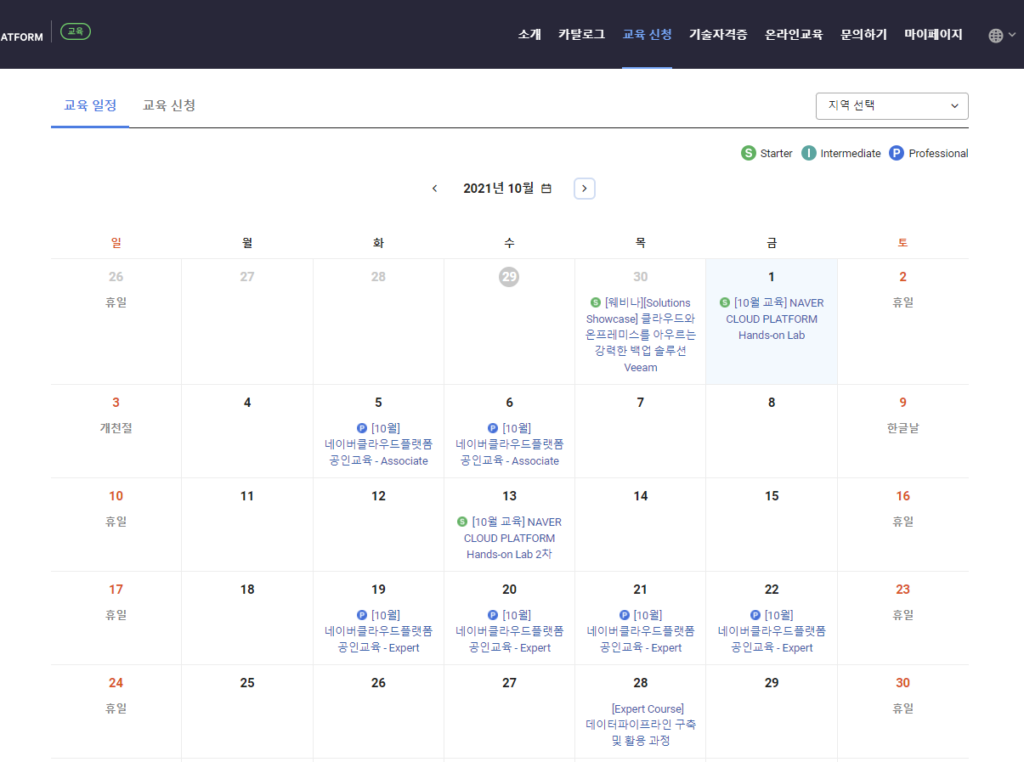
Task: Open the Associate course on October 6
Action: click(x=509, y=445)
